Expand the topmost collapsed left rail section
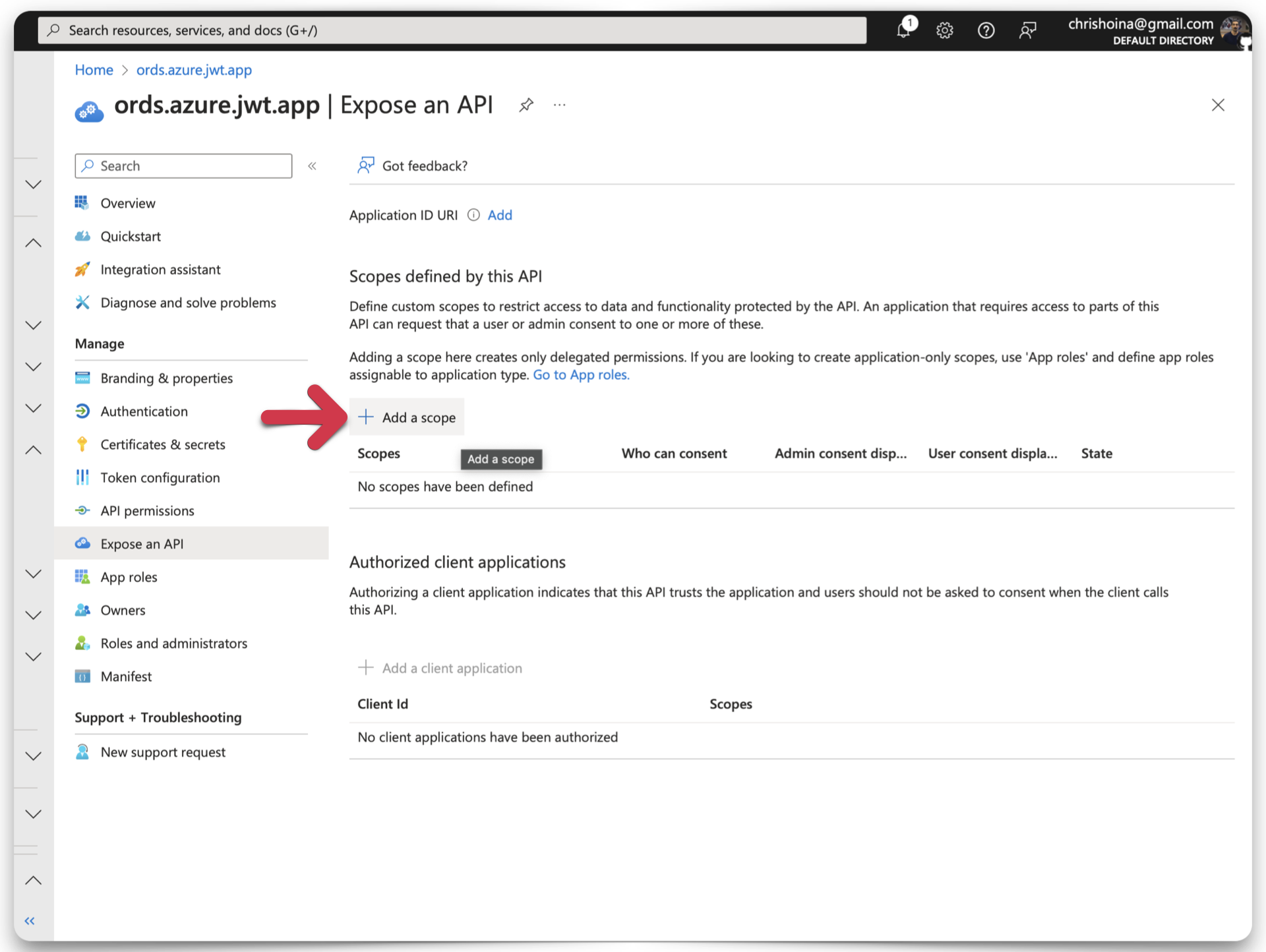 tap(33, 184)
